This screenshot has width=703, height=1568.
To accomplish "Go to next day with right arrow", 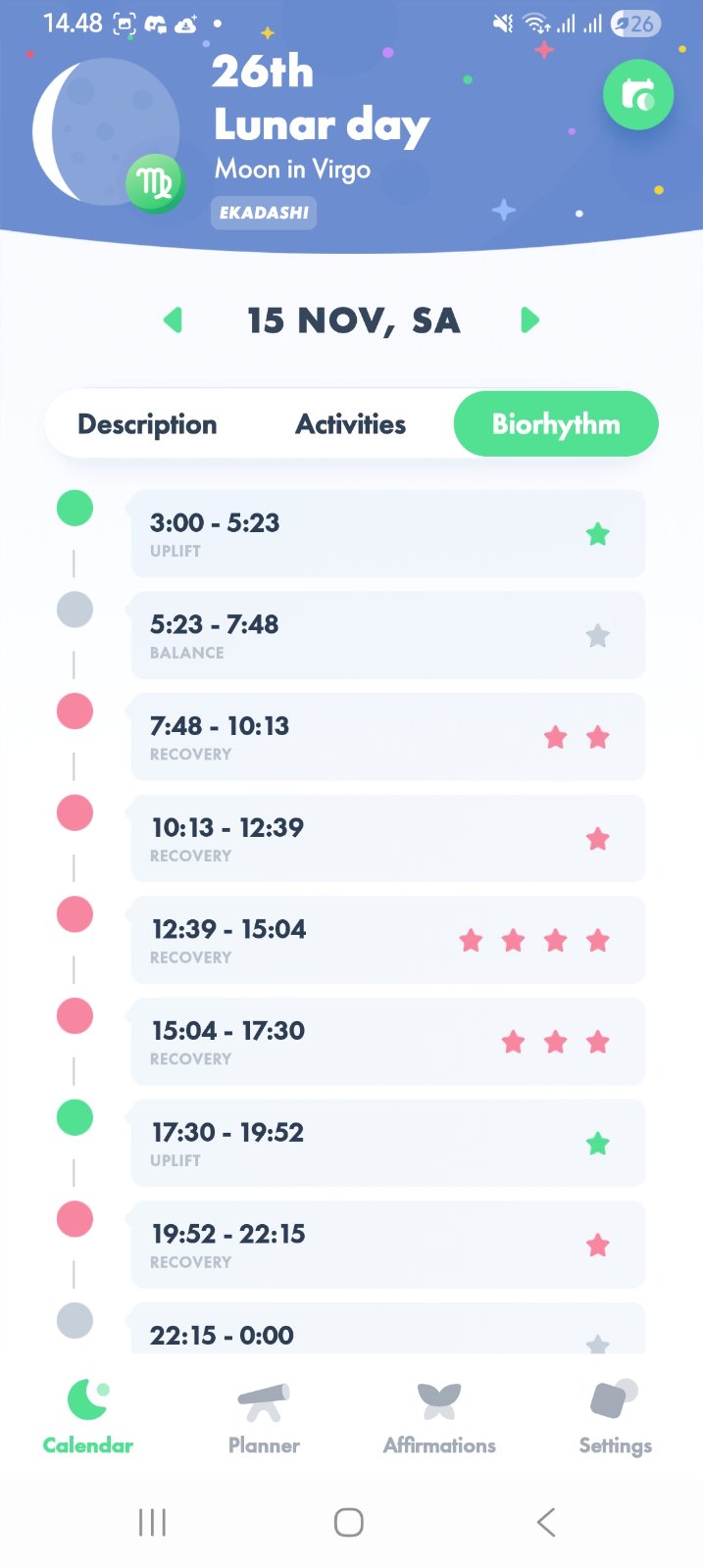I will (x=529, y=320).
